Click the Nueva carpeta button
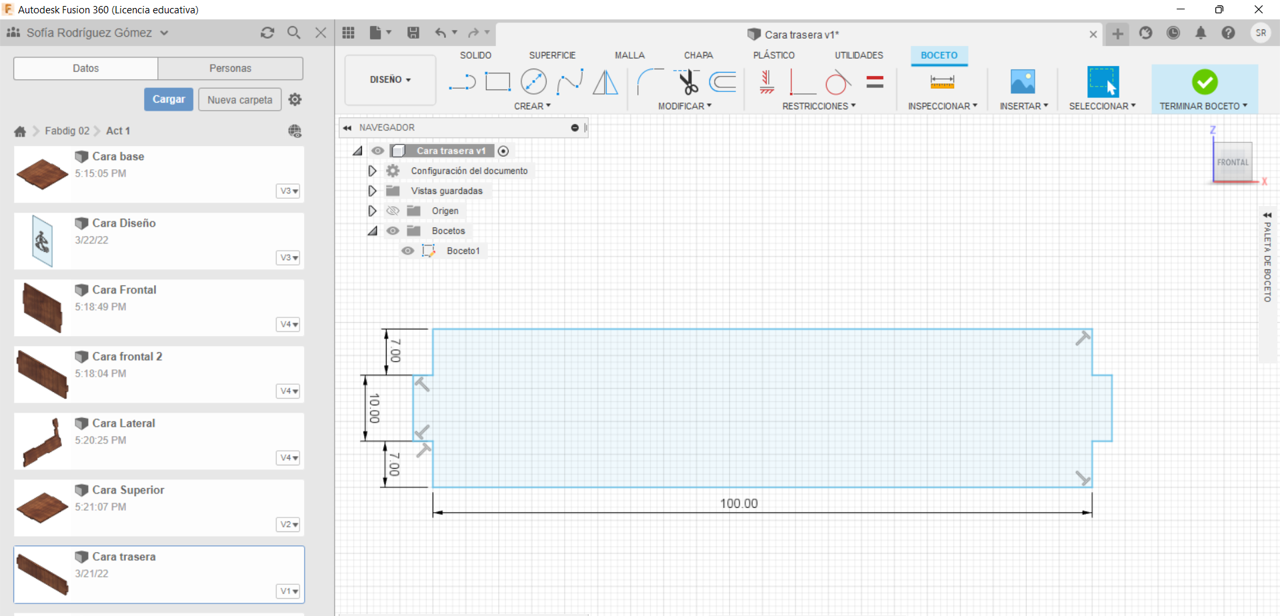The width and height of the screenshot is (1280, 616). click(240, 100)
